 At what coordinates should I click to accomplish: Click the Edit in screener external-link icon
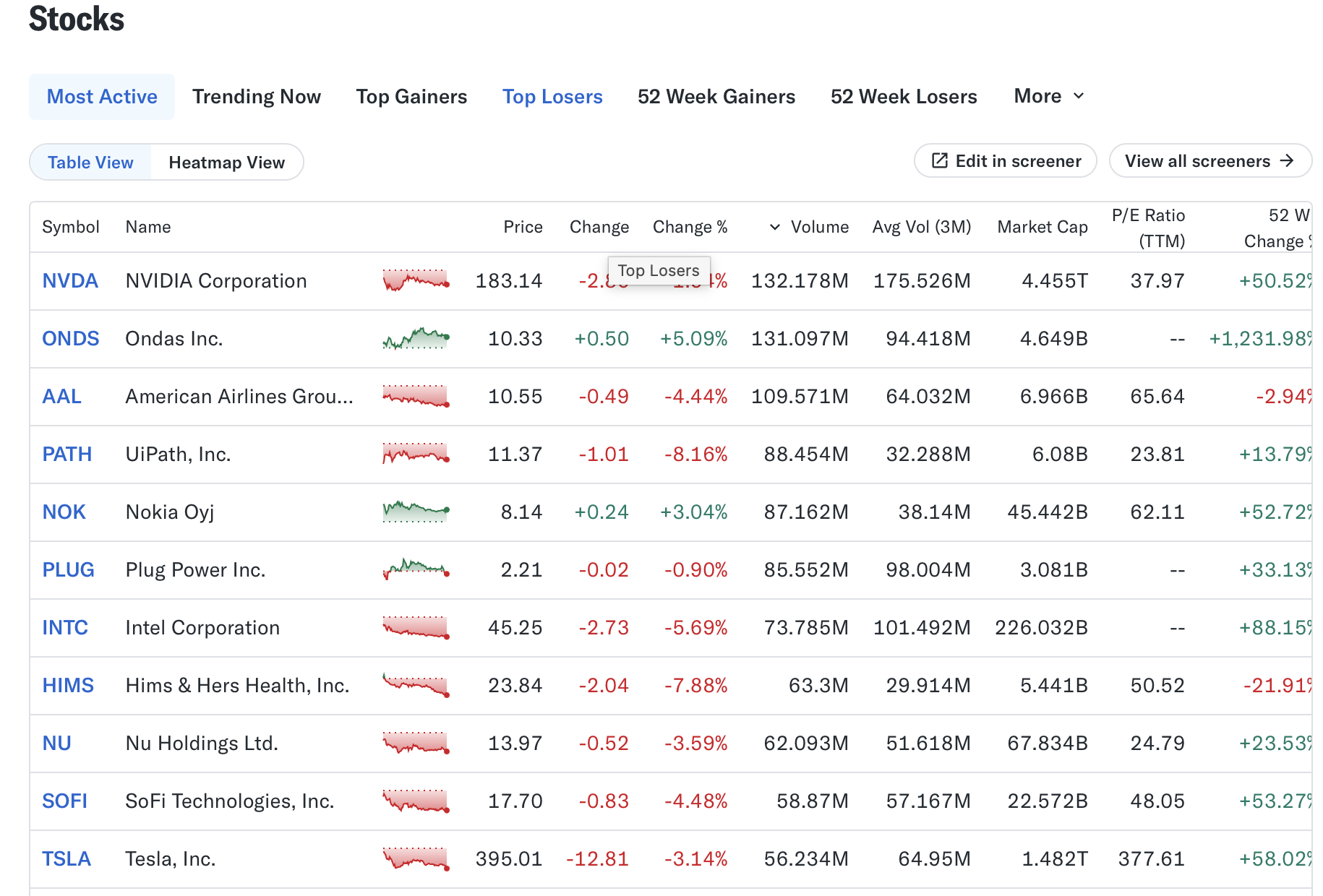click(x=939, y=160)
